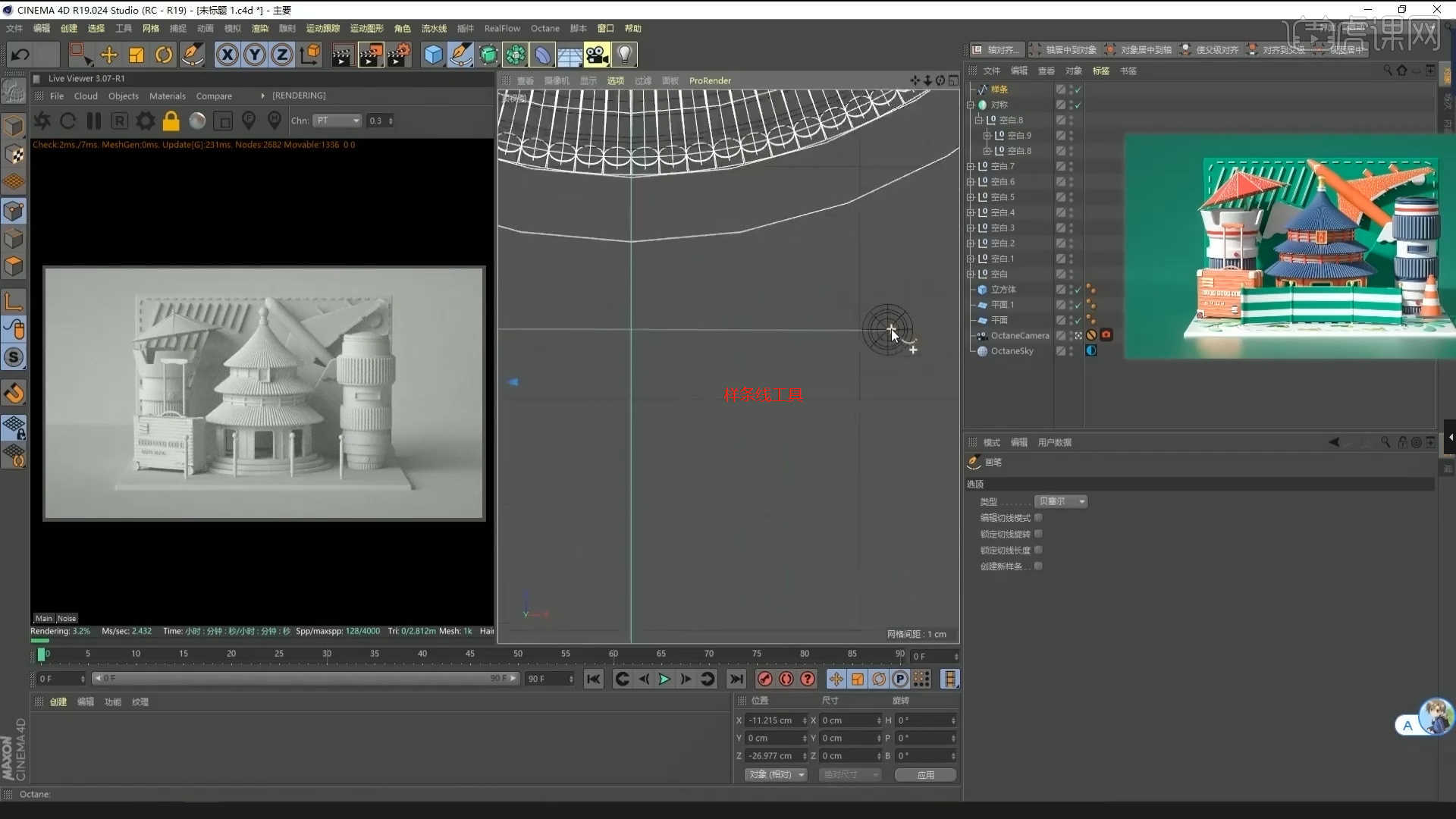This screenshot has width=1456, height=819.
Task: Select the Move tool icon
Action: tap(108, 55)
